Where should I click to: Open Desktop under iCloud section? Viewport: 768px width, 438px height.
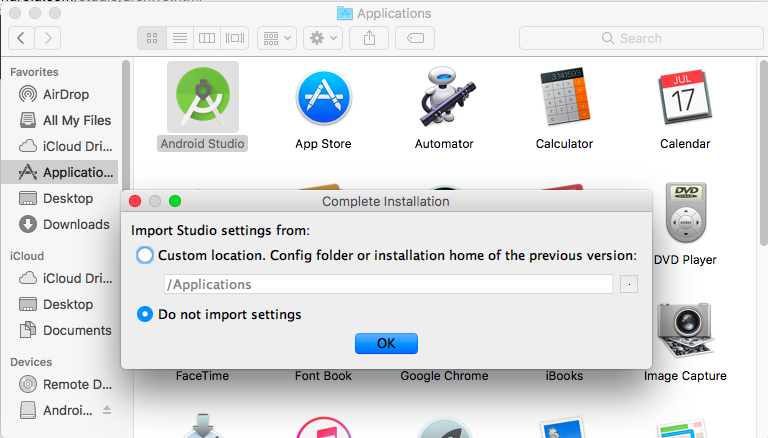60,304
